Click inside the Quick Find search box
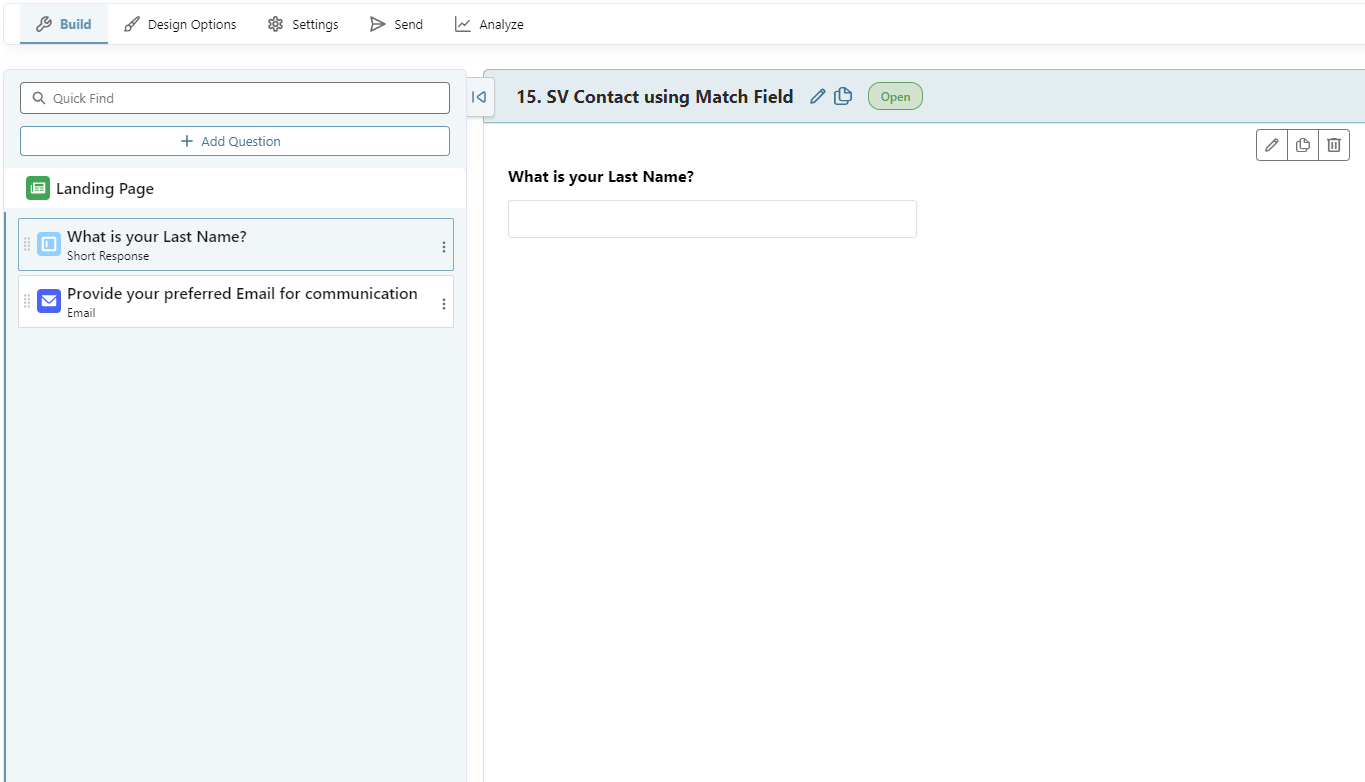This screenshot has height=782, width=1365. tap(235, 97)
